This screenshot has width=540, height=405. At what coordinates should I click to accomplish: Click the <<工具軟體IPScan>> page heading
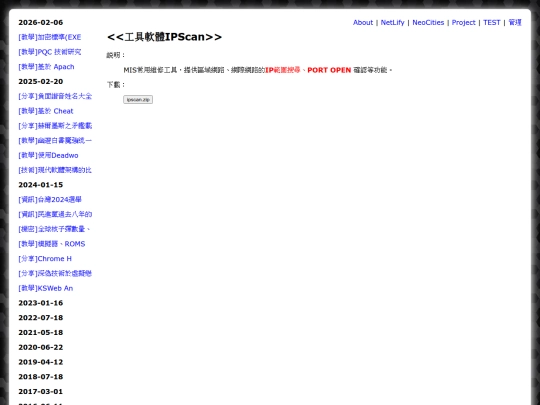click(164, 37)
